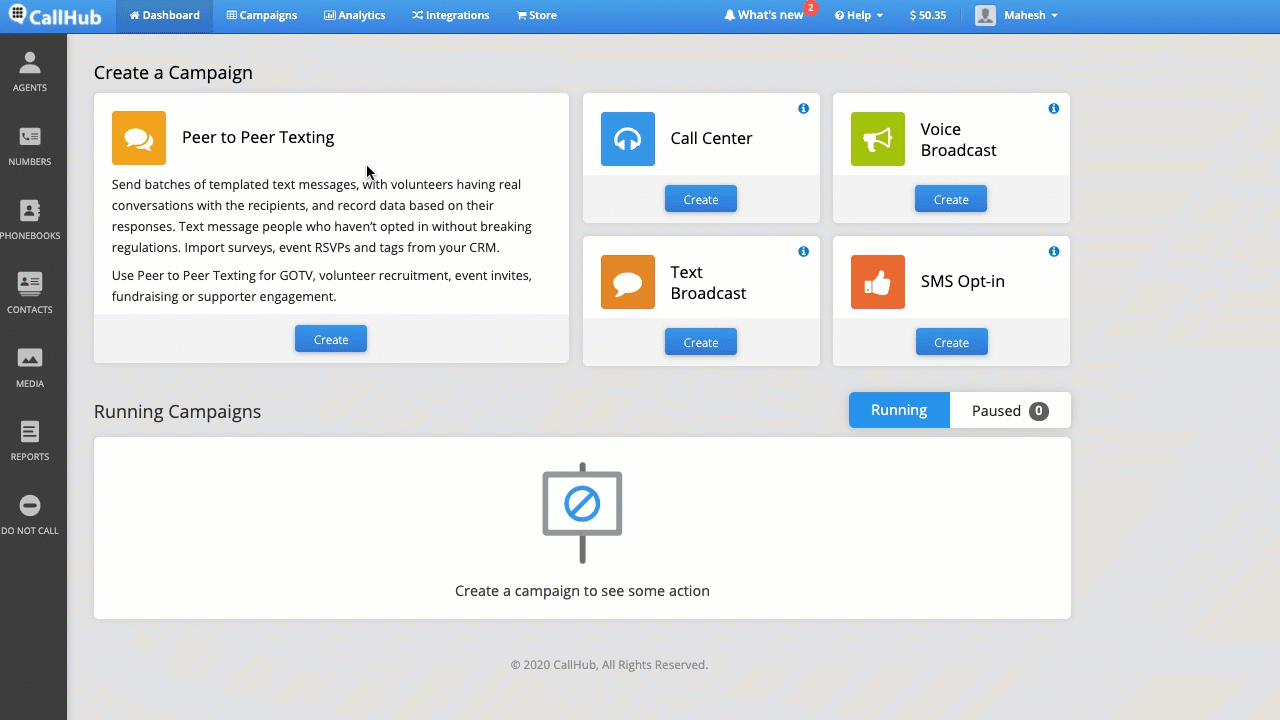Open the Phonebooks sidebar section
Screen dimensions: 1280x720
[30, 220]
